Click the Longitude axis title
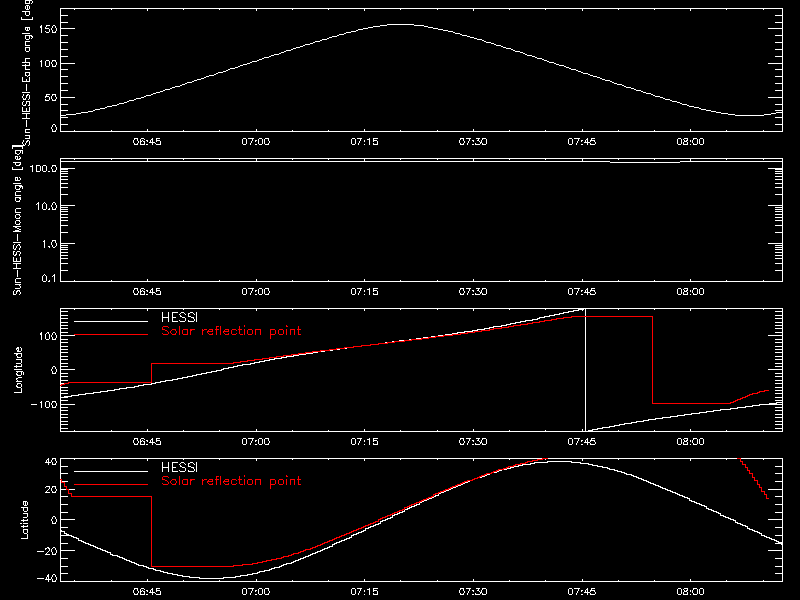Viewport: 800px width, 600px height. (x=18, y=370)
